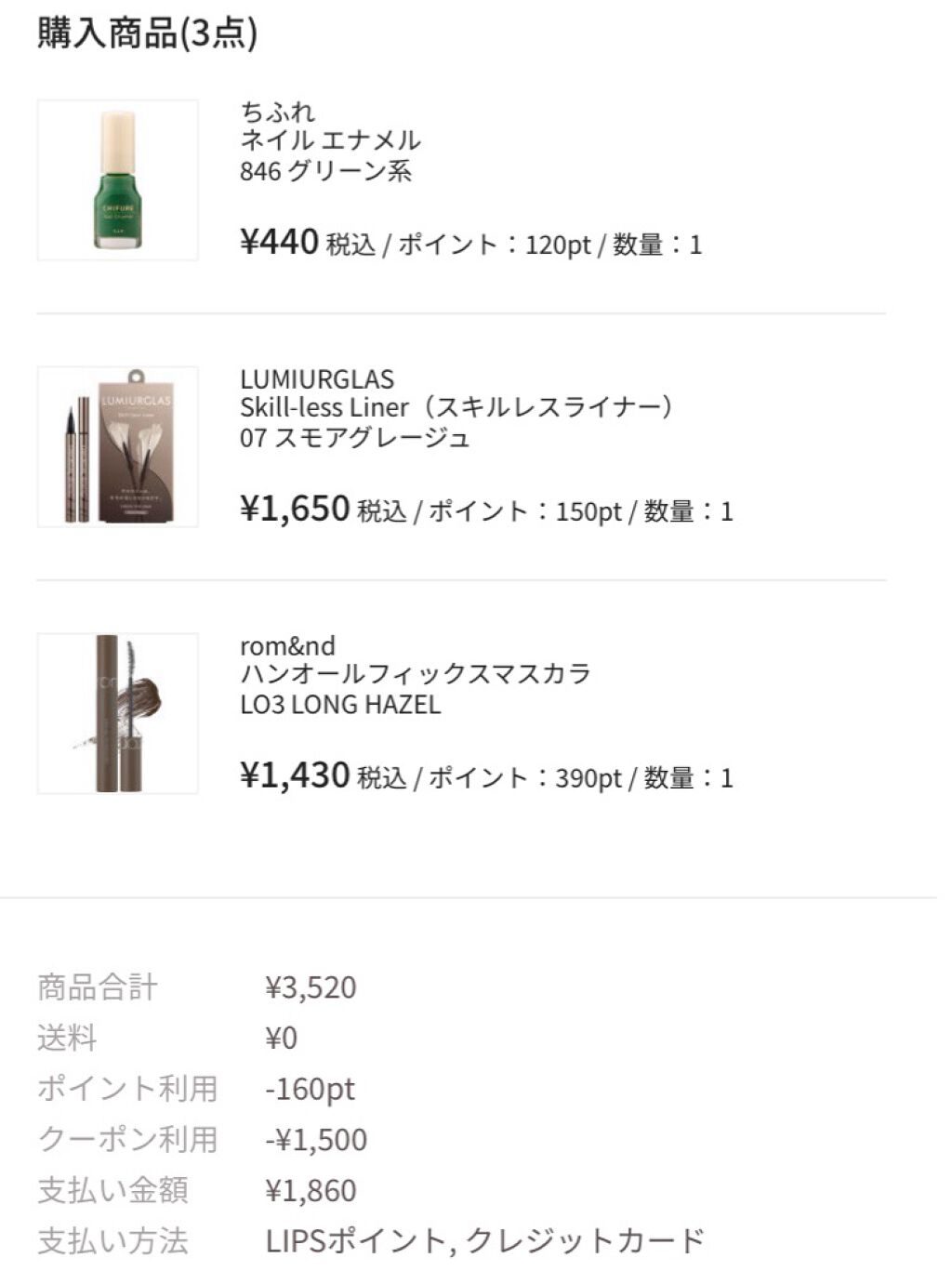Viewport: 952px width, 1271px height.
Task: Click the ちふれ brand name
Action: click(277, 113)
